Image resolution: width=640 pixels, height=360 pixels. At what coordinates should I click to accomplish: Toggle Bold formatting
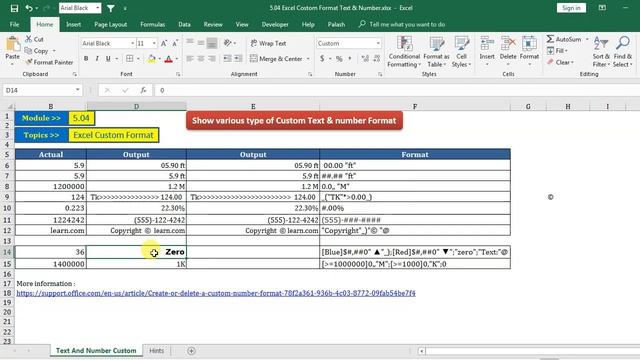(86, 59)
